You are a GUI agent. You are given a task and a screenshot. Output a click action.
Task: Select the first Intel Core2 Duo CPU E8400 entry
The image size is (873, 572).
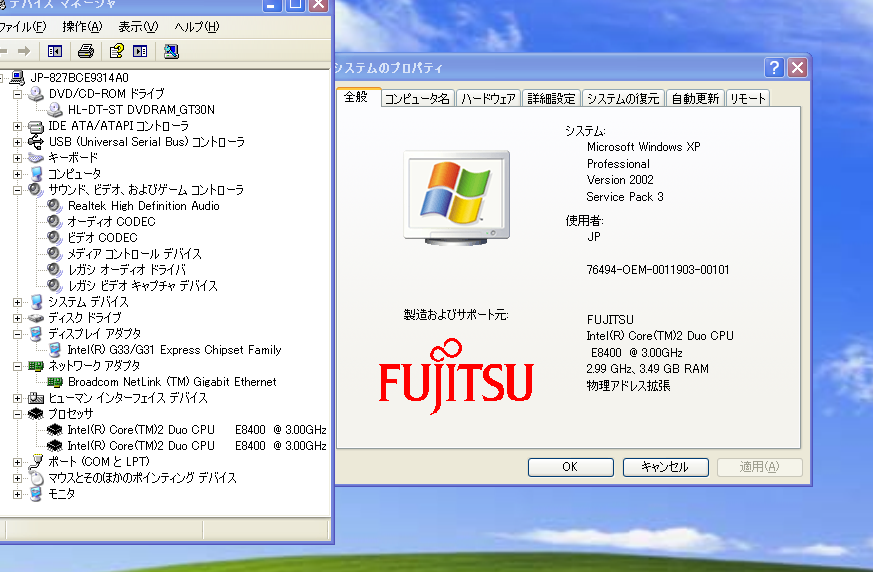pos(197,430)
